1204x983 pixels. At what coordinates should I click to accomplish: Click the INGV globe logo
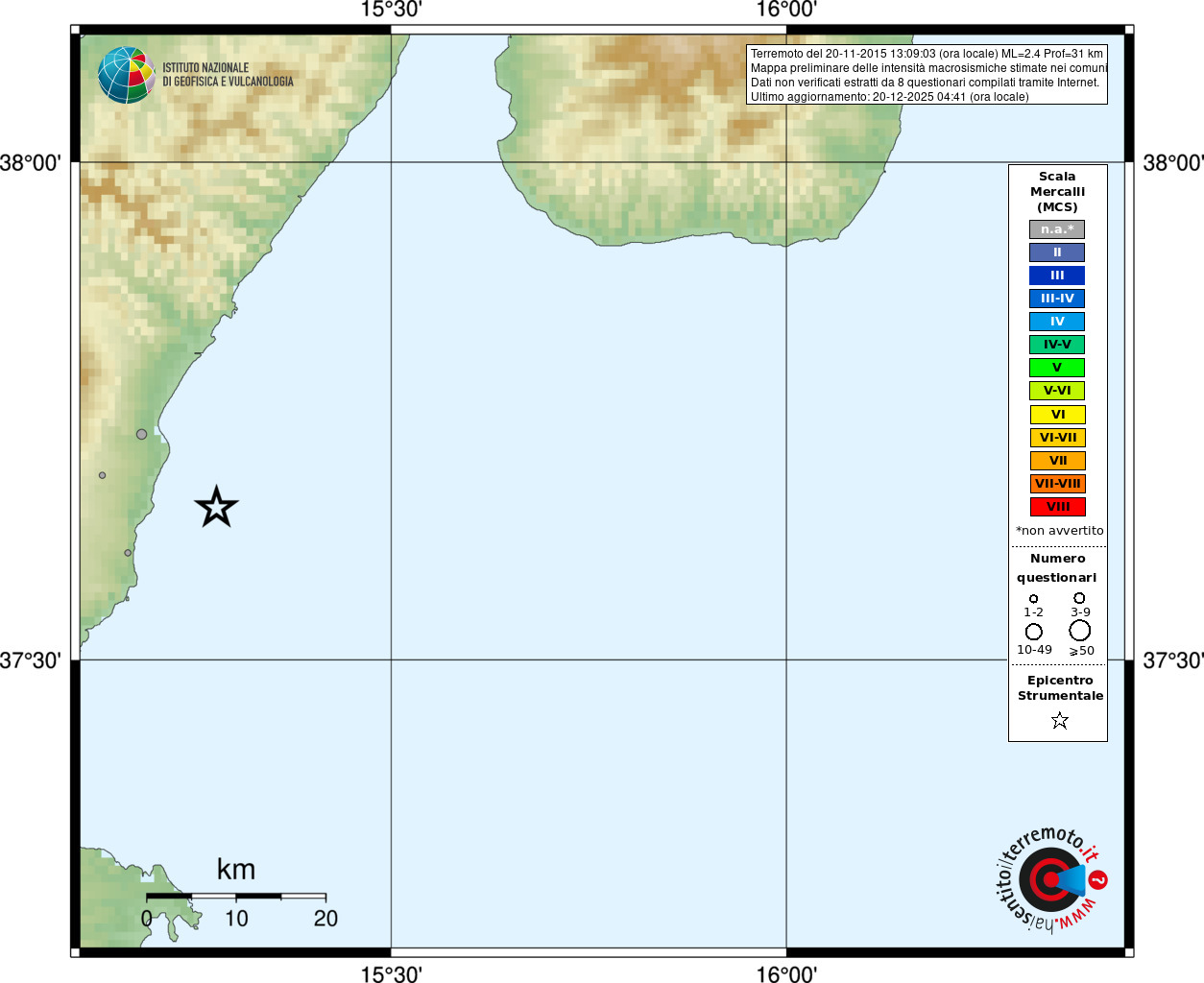(x=127, y=75)
